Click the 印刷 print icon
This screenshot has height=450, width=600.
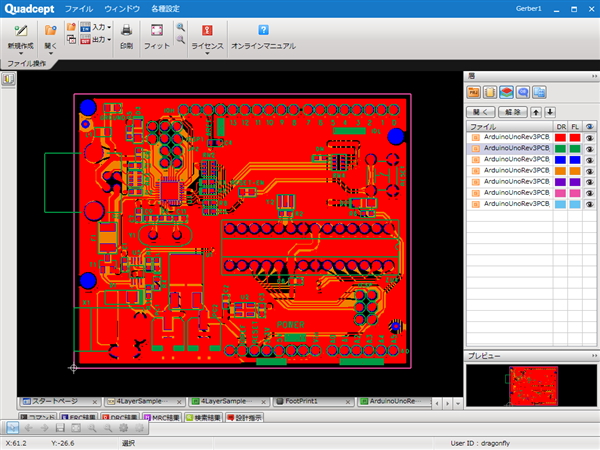[126, 31]
